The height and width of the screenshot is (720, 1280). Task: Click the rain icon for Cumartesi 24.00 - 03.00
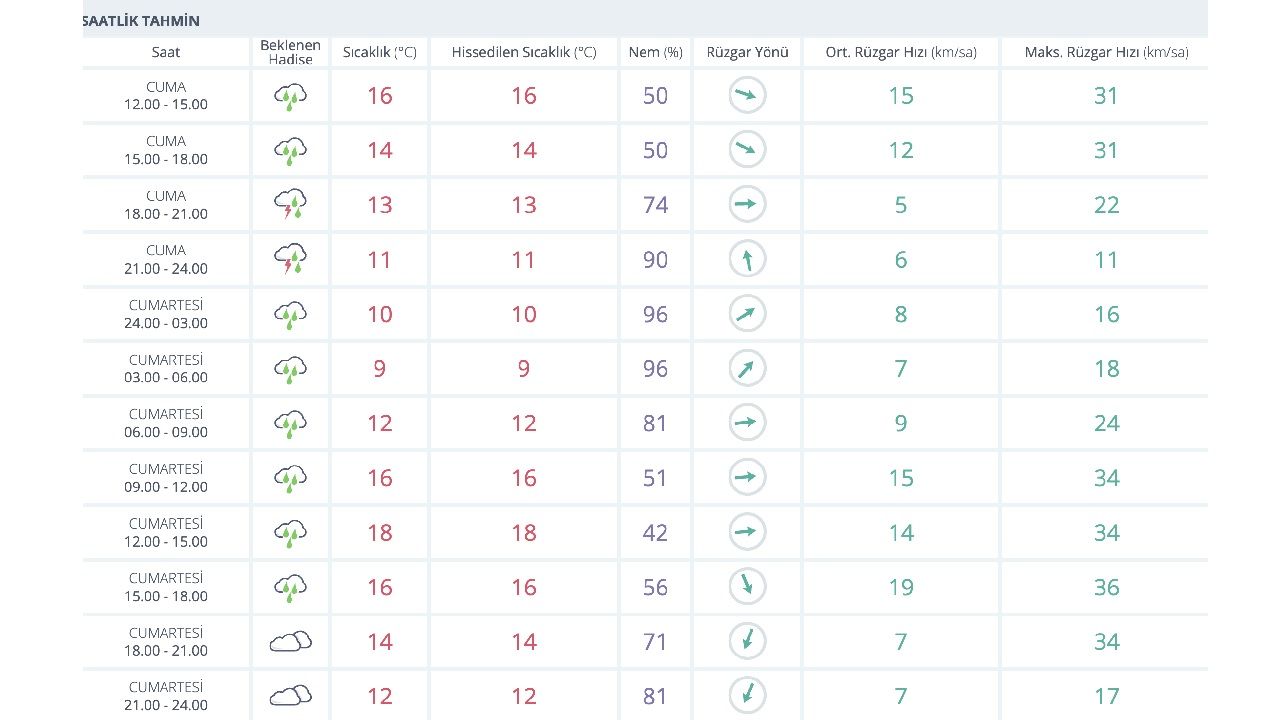coord(290,315)
